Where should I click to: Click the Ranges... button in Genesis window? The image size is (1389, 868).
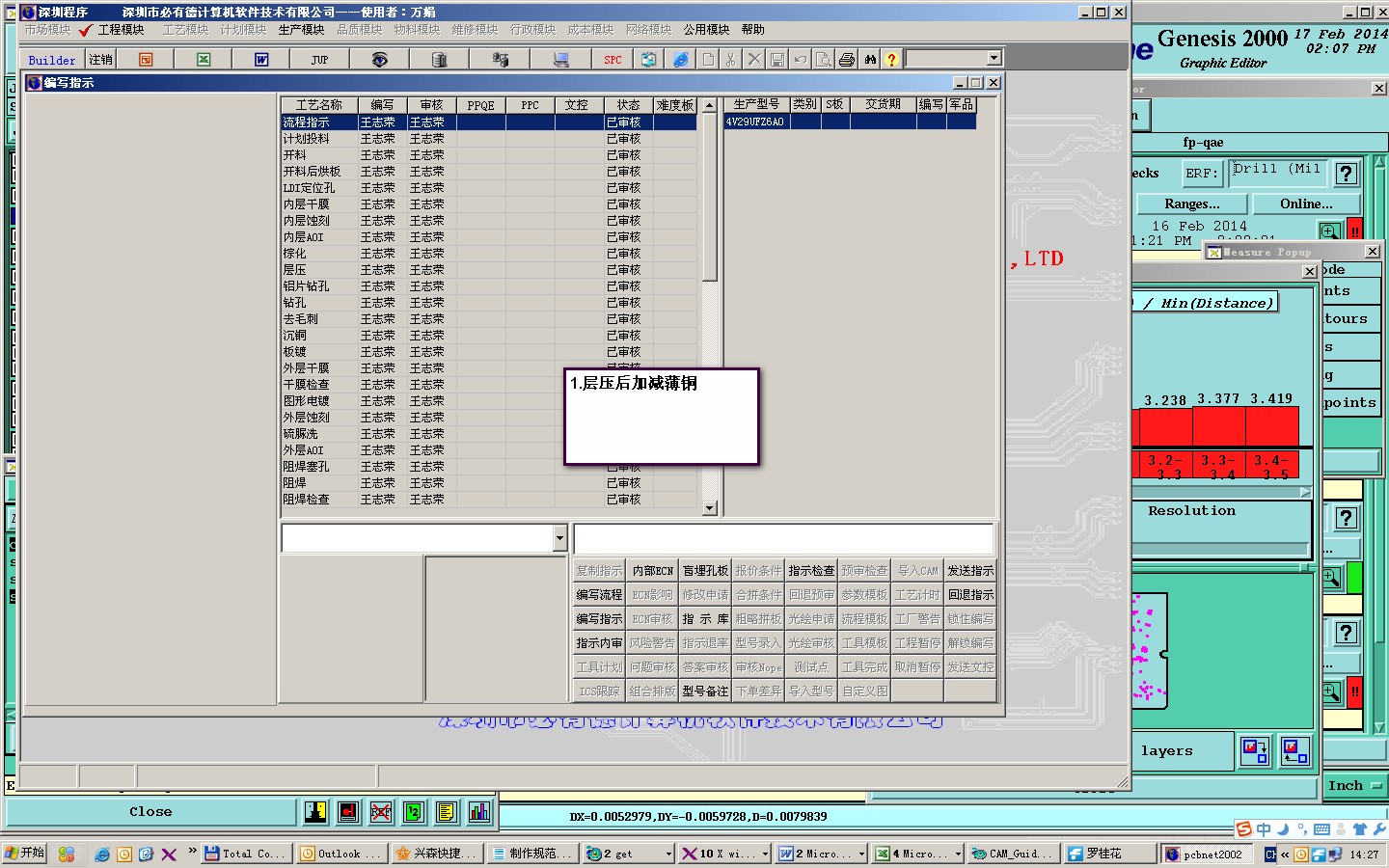click(1192, 203)
